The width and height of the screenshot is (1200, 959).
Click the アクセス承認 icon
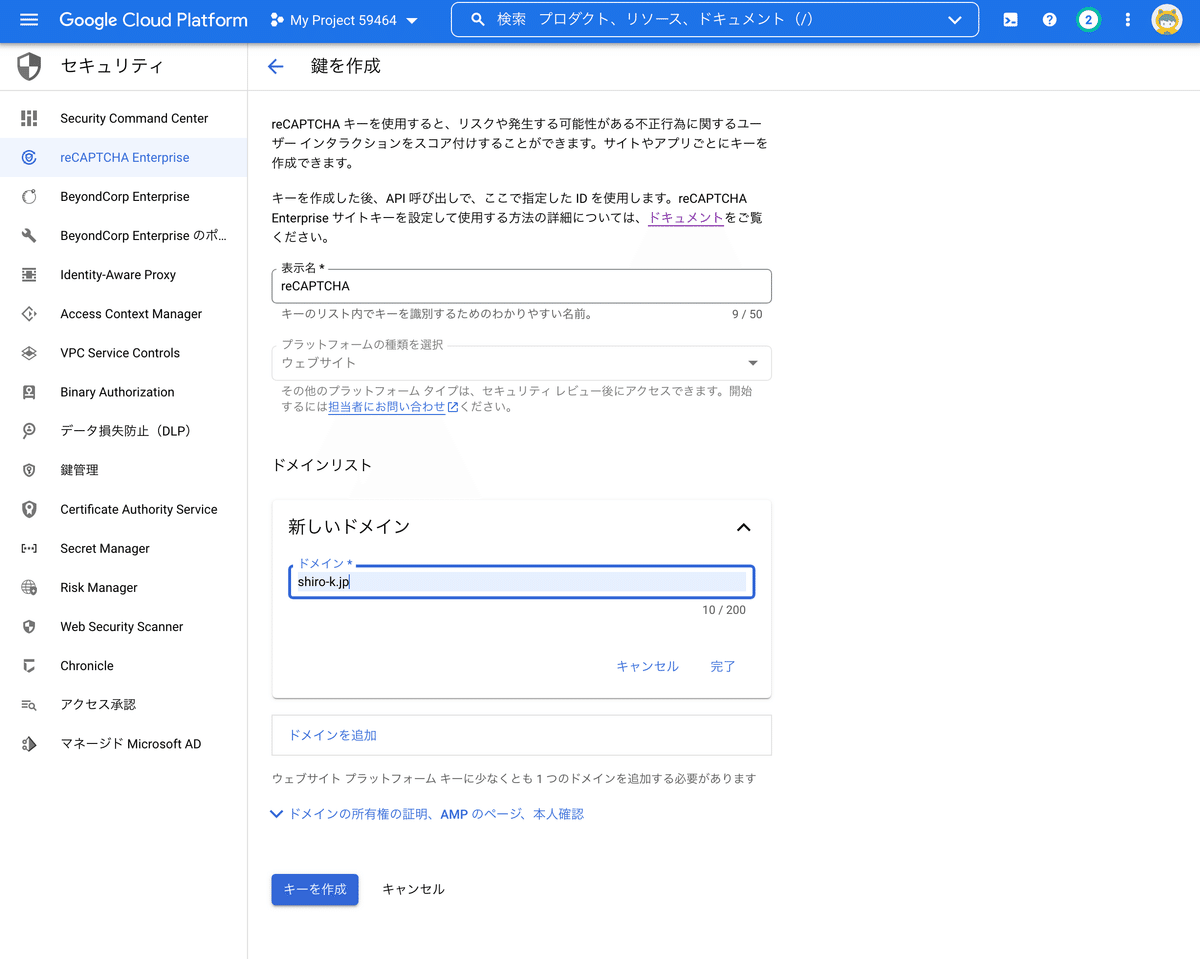(29, 705)
